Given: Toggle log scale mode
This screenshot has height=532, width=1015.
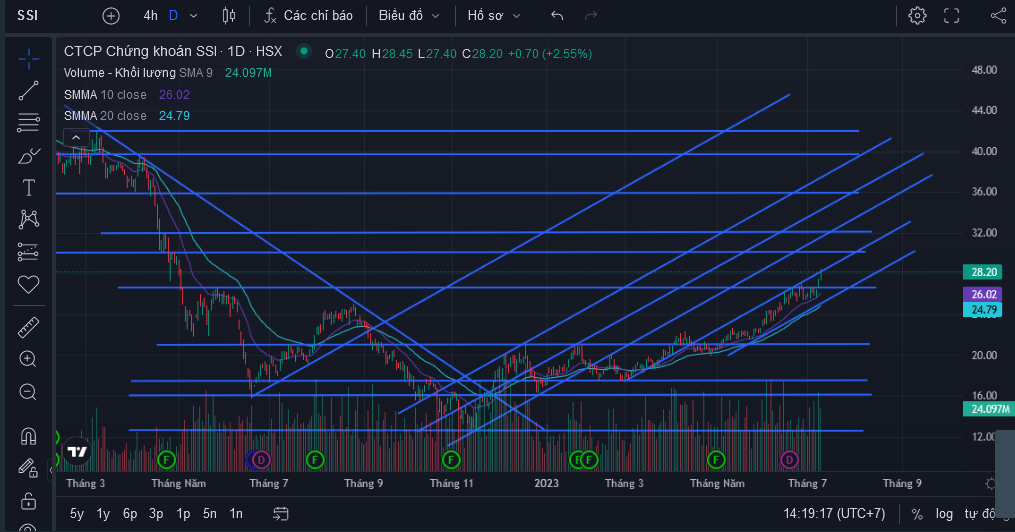Looking at the screenshot, I should (944, 514).
